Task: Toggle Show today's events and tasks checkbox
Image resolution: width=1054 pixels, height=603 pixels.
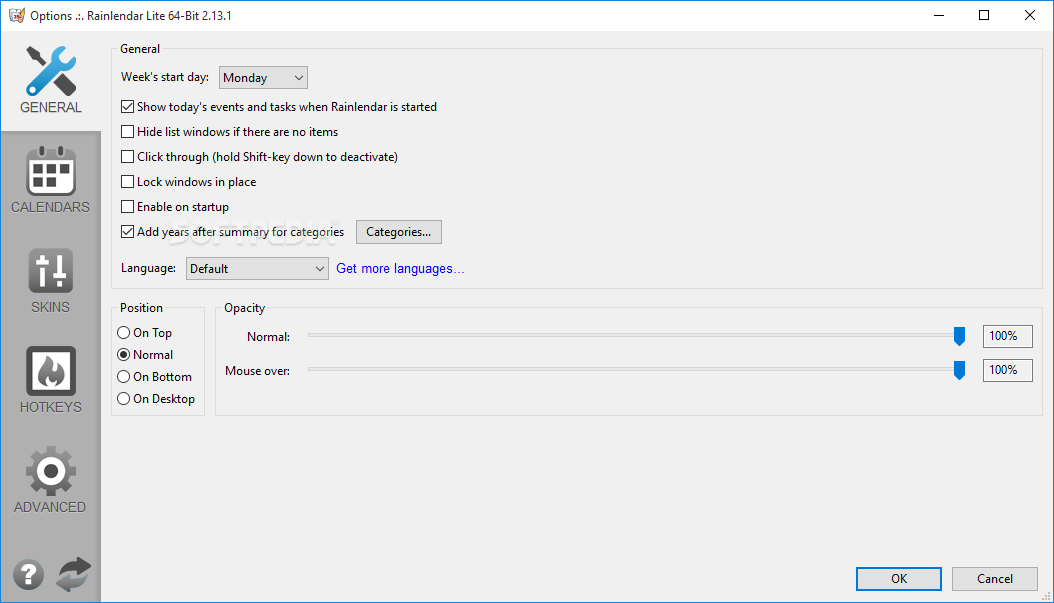Action: 279,107
